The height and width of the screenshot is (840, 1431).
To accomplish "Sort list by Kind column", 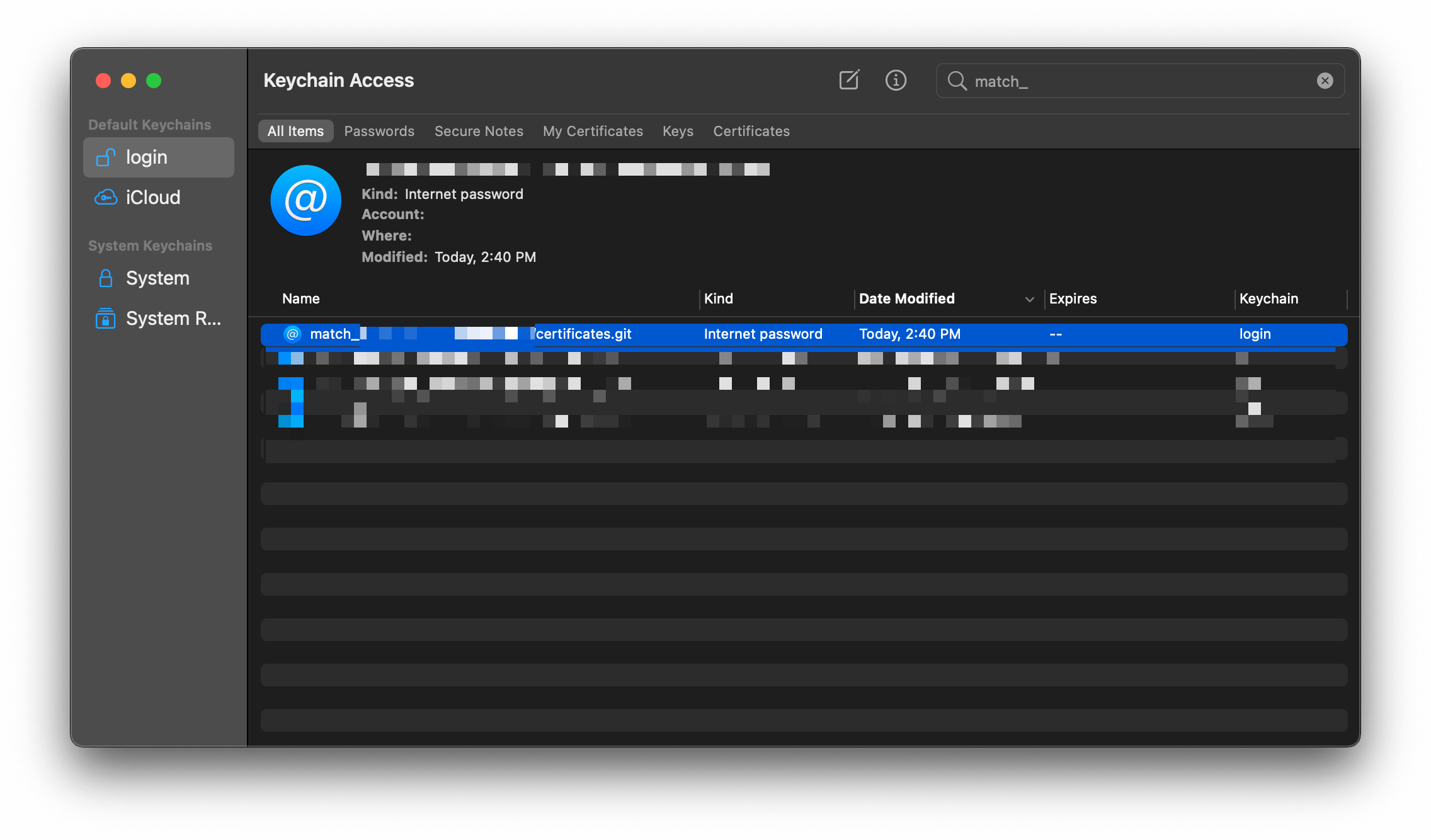I will click(719, 298).
